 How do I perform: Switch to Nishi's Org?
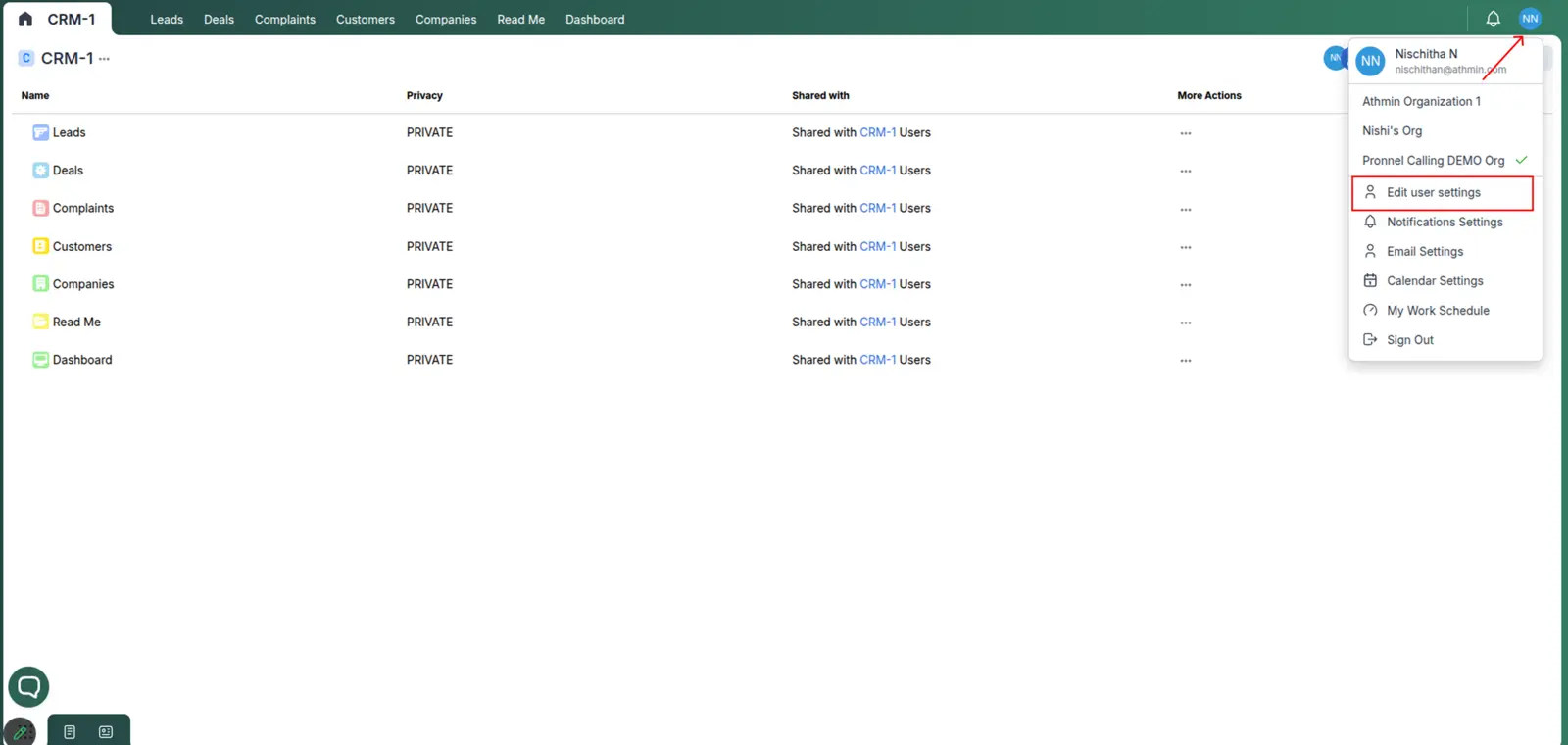[x=1392, y=131]
